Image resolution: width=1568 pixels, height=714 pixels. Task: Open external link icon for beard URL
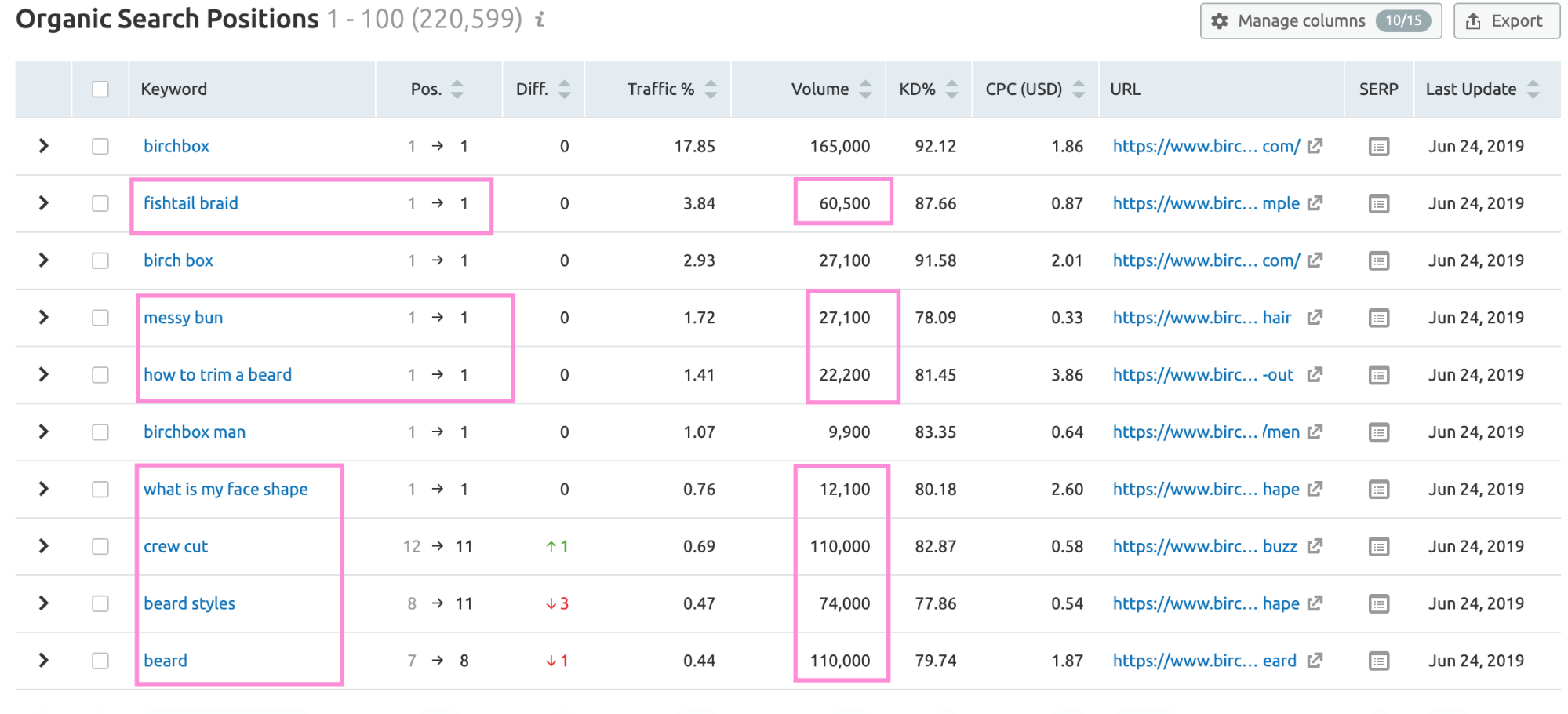1315,660
